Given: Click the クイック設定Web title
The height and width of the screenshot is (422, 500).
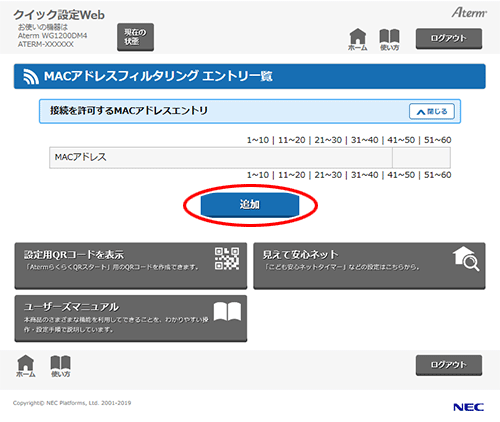Looking at the screenshot, I should coord(59,15).
